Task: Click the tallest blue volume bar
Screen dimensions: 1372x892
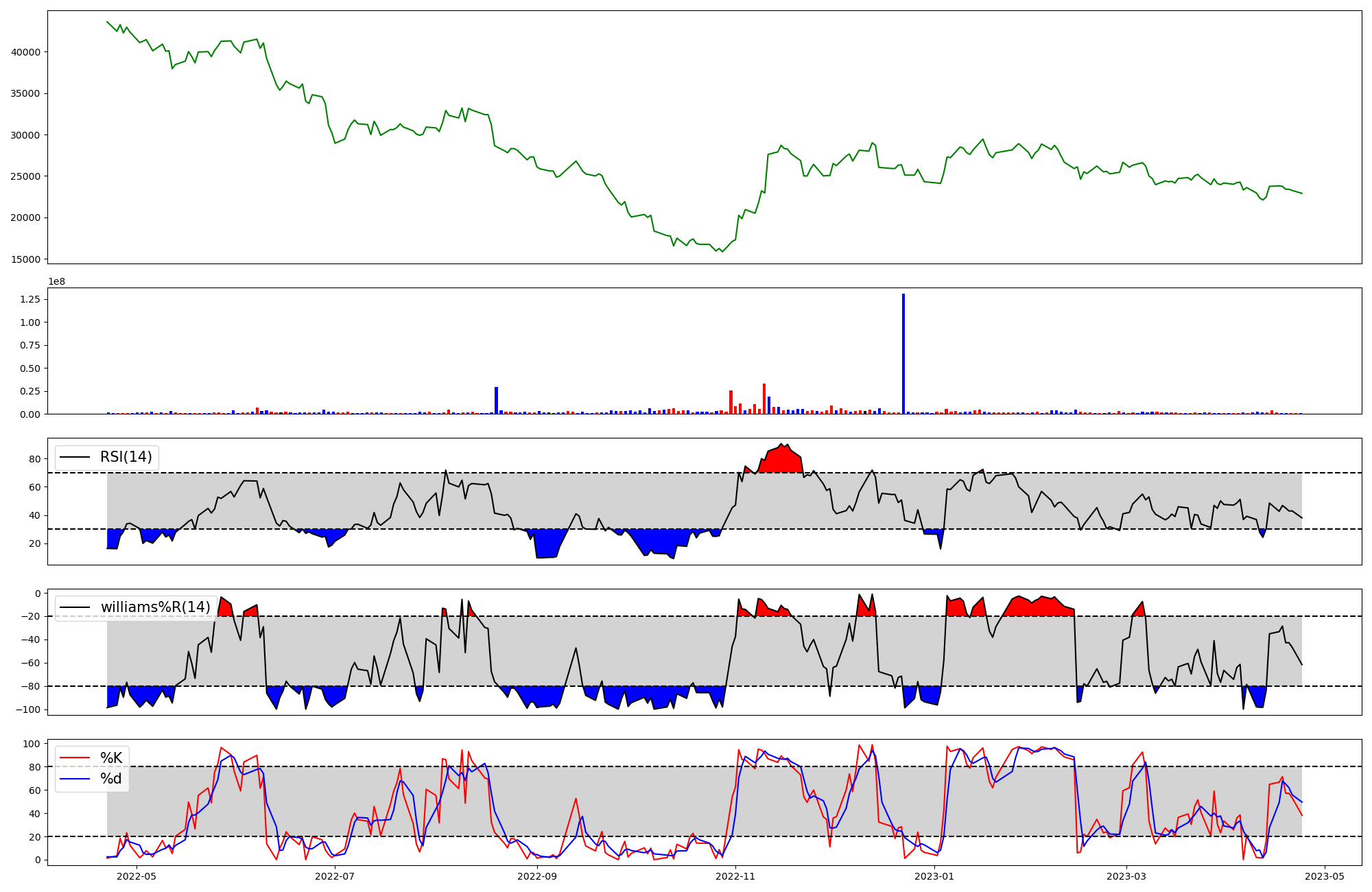Action: (903, 353)
